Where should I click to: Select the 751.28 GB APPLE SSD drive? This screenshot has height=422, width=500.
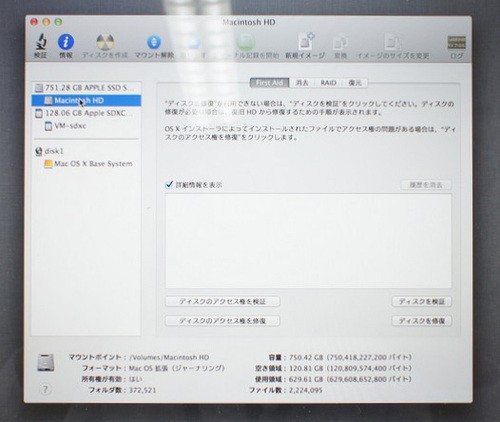click(x=86, y=88)
